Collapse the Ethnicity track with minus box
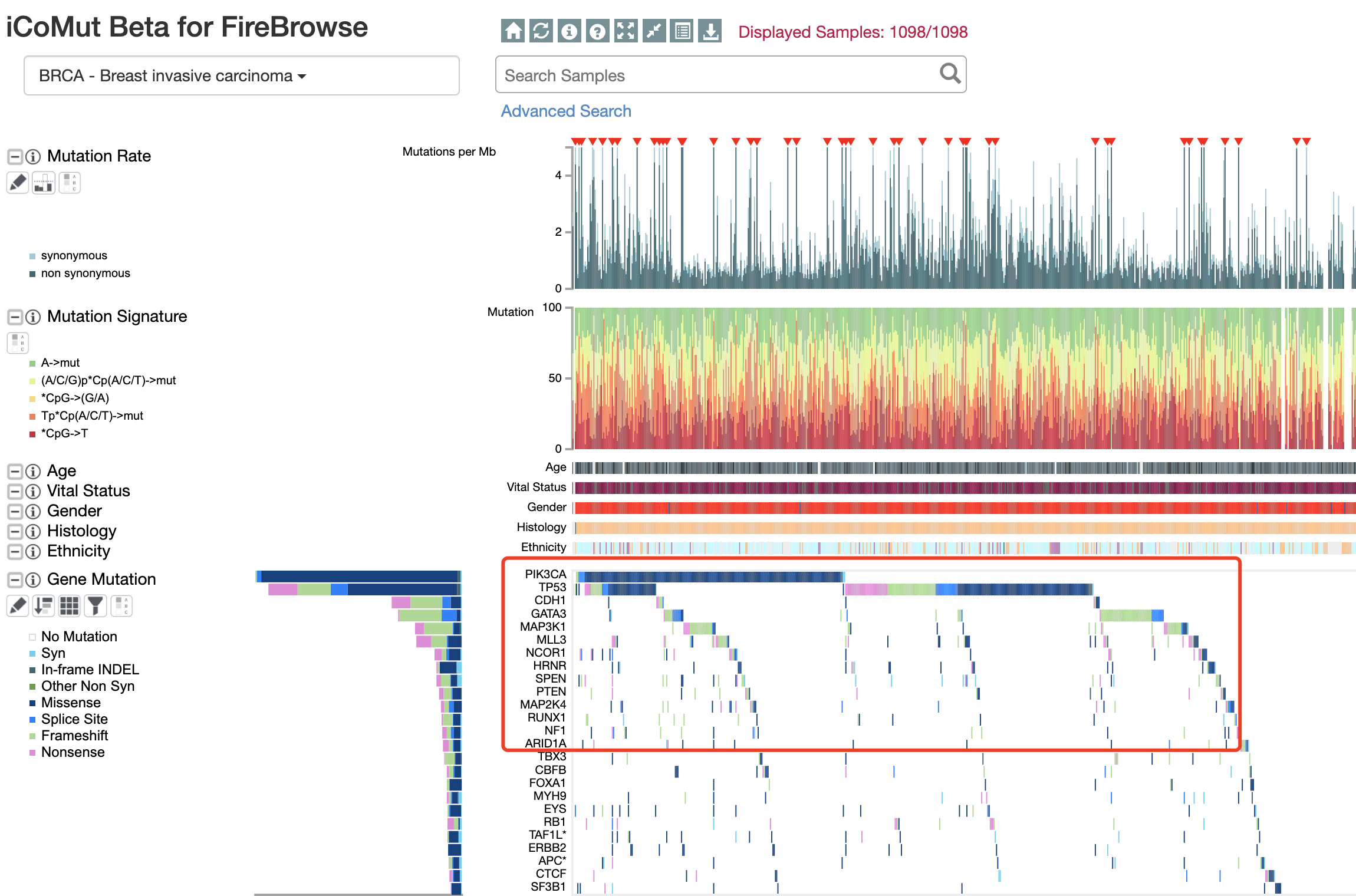This screenshot has height=896, width=1356. (x=15, y=552)
